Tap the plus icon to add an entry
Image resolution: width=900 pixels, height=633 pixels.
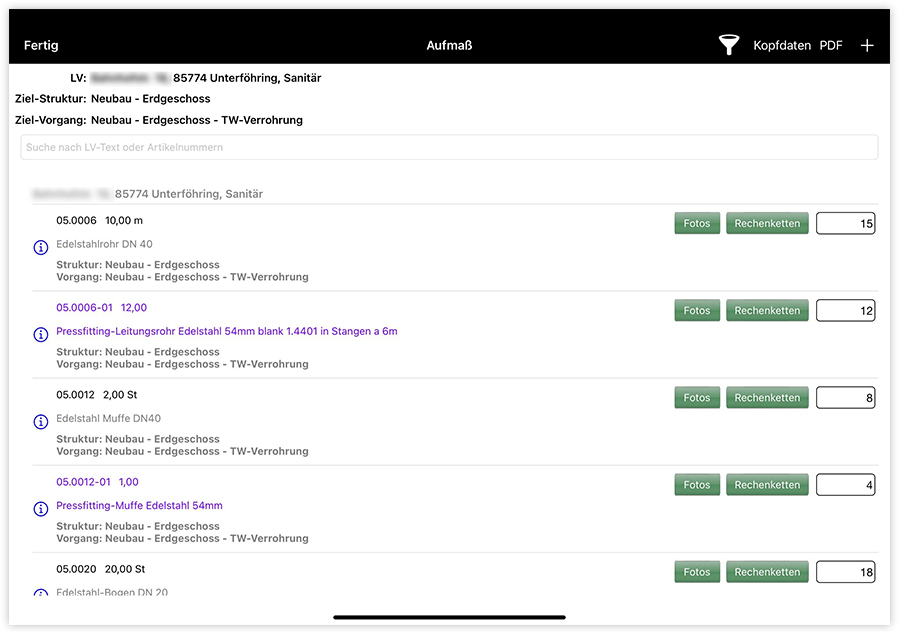click(x=867, y=45)
